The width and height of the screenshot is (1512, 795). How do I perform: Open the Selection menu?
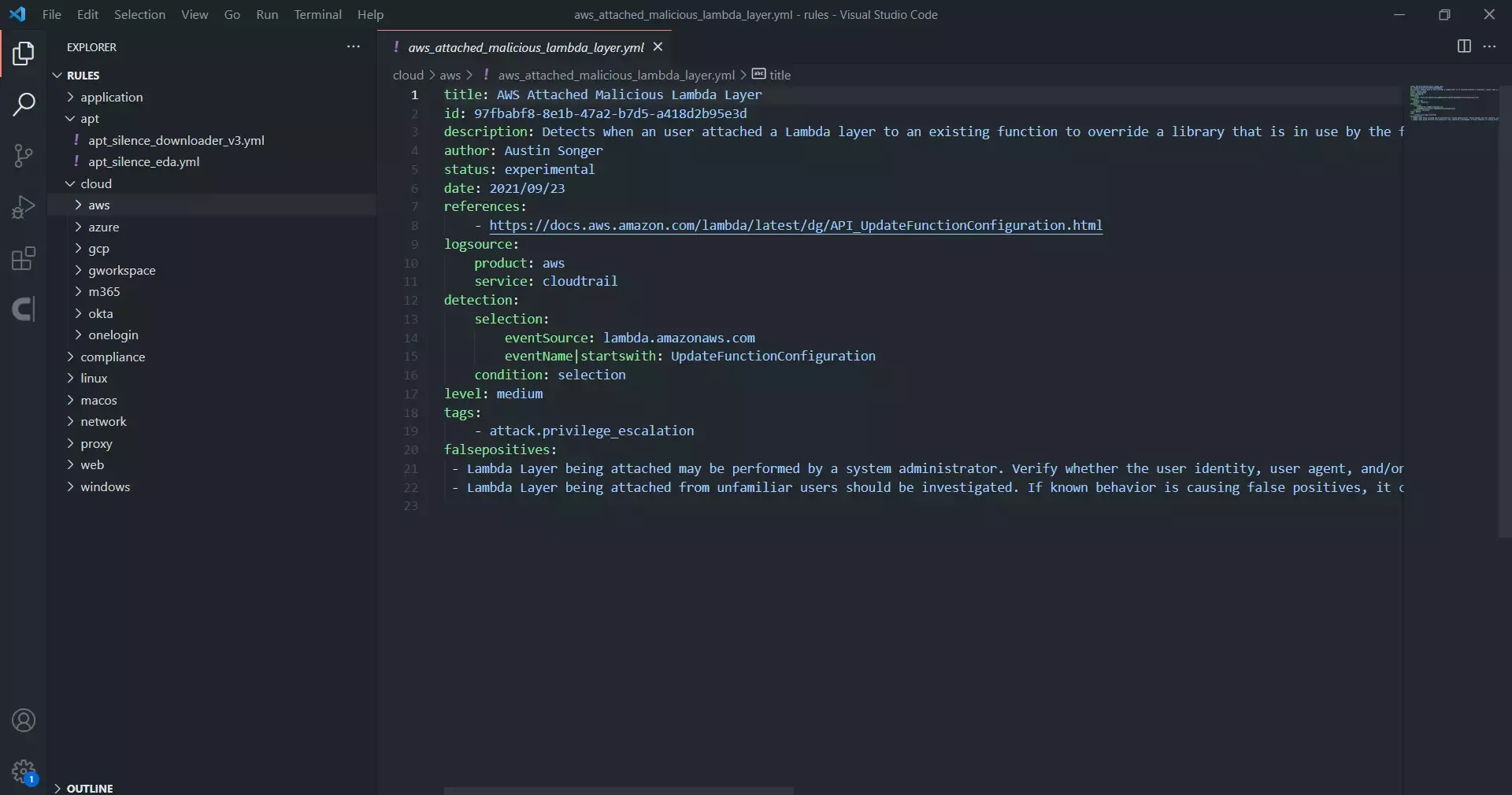[x=139, y=14]
